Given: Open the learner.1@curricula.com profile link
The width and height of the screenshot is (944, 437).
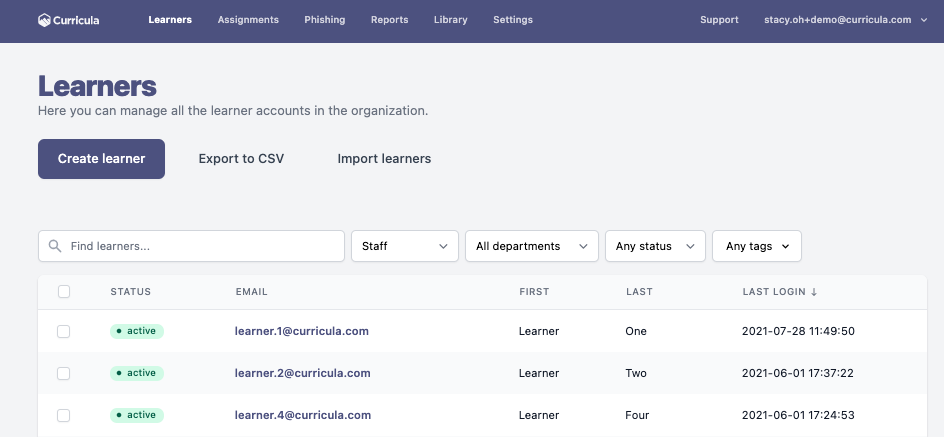Looking at the screenshot, I should [302, 331].
